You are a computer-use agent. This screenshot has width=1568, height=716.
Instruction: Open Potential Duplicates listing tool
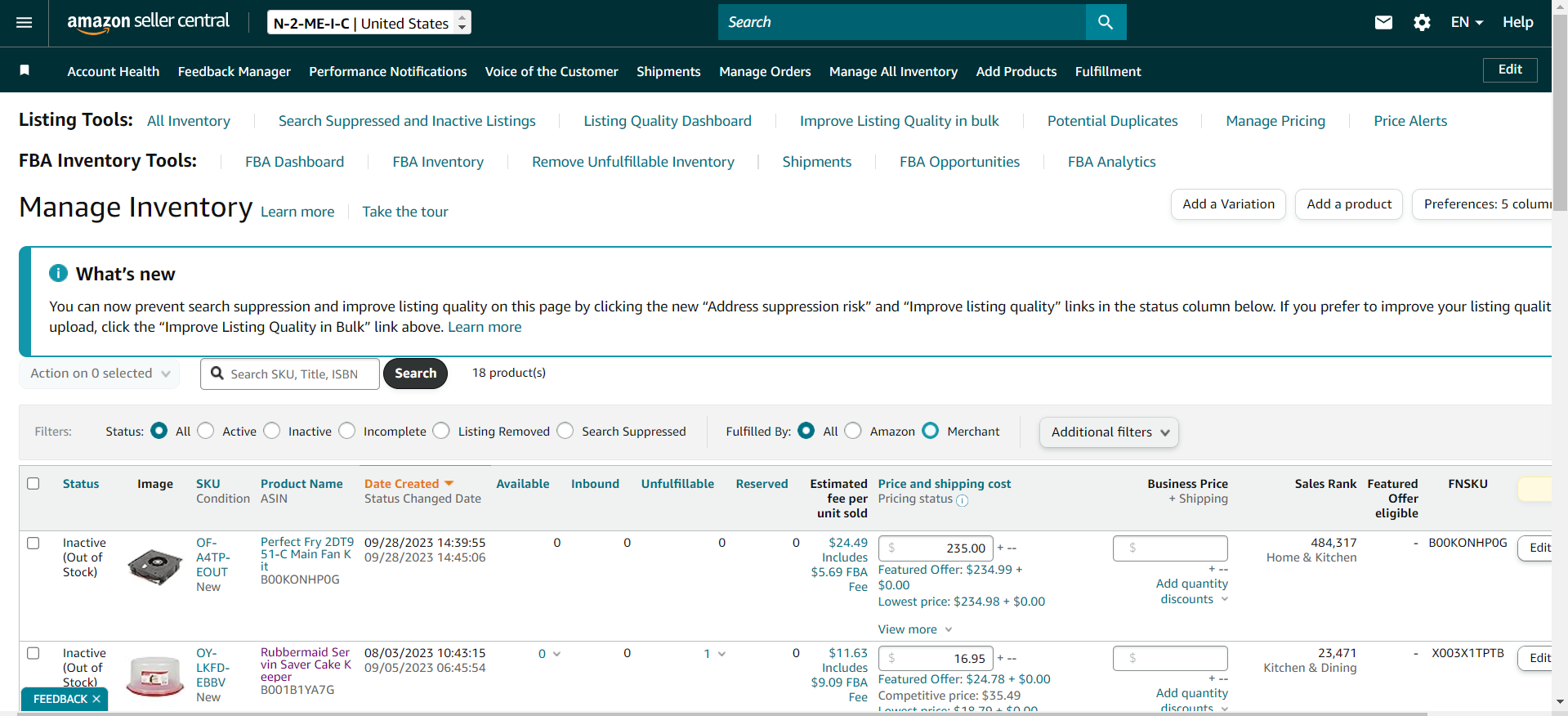pos(1113,121)
